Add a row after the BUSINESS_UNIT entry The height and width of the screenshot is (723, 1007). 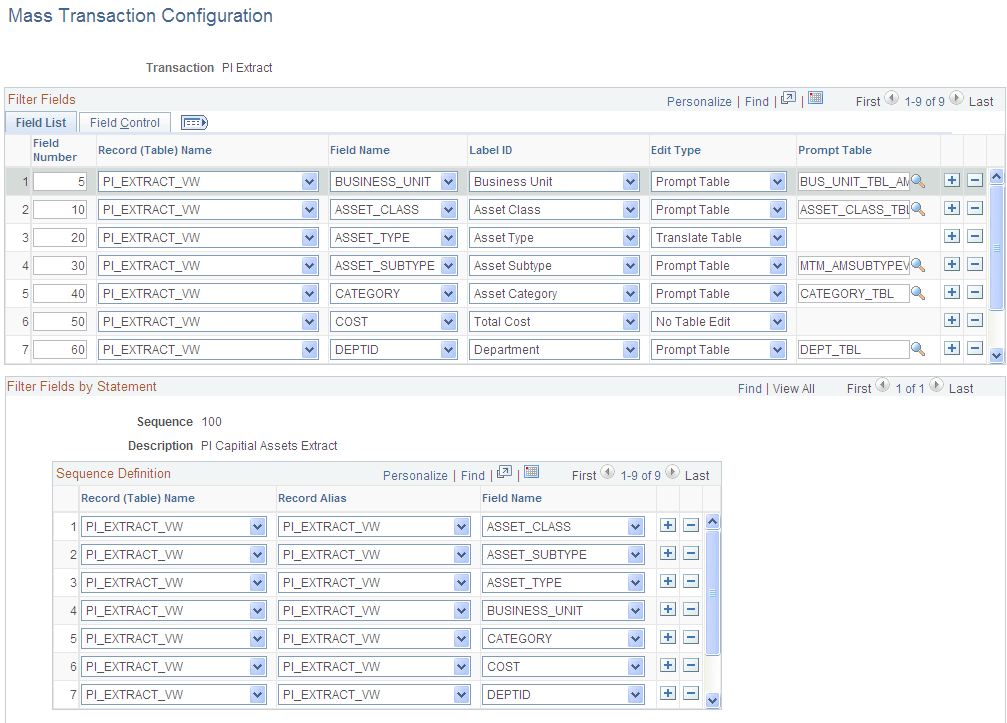pos(952,180)
